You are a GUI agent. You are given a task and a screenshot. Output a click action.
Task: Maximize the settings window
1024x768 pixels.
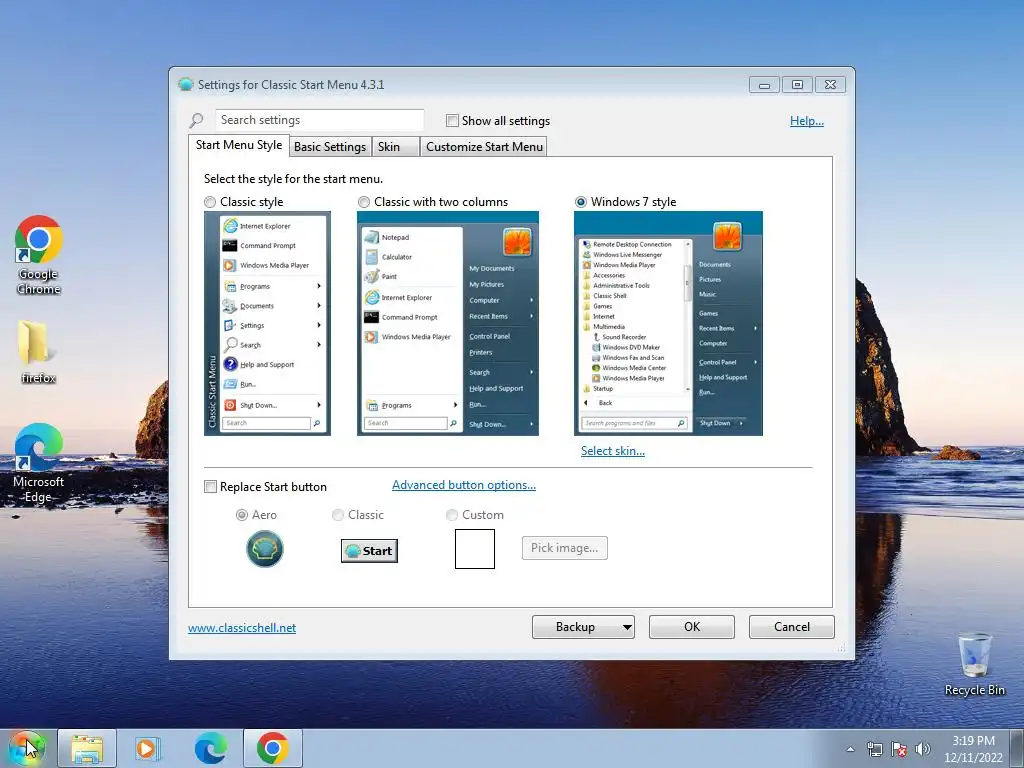tap(797, 85)
